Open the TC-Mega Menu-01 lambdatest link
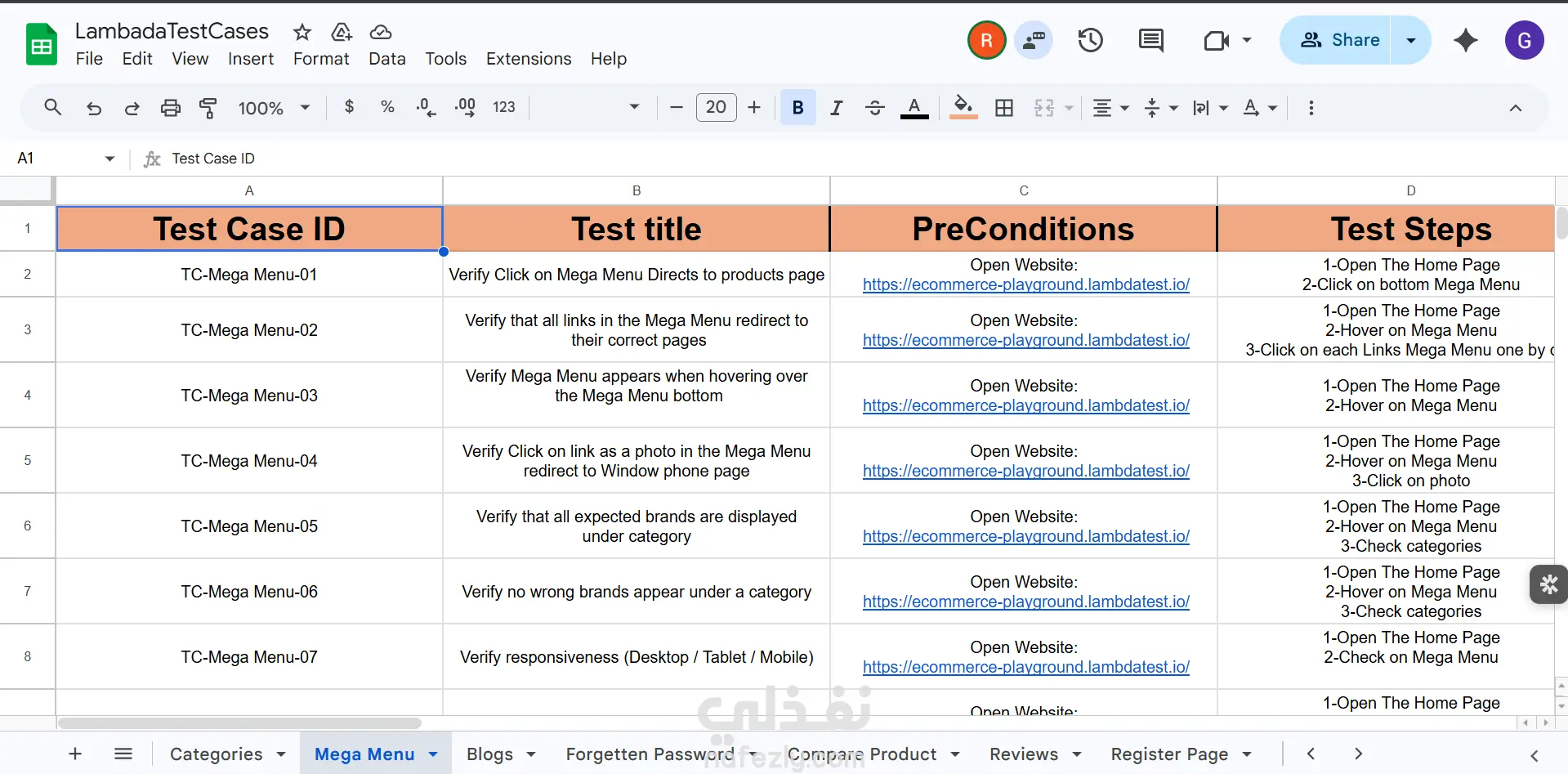The image size is (1568, 774). click(1026, 284)
